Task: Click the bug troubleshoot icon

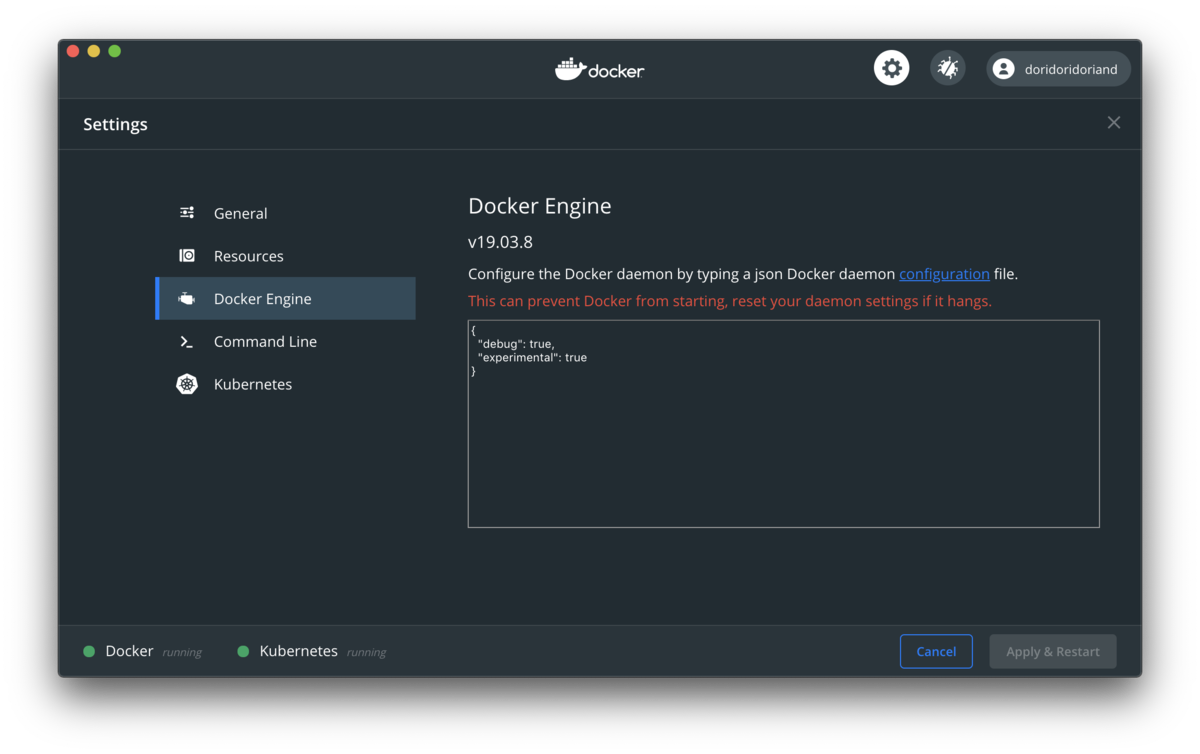Action: point(947,68)
